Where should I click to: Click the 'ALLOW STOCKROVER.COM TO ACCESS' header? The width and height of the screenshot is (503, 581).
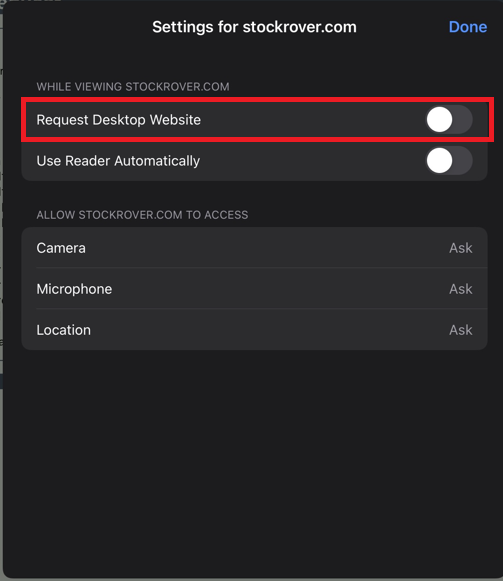(x=142, y=215)
